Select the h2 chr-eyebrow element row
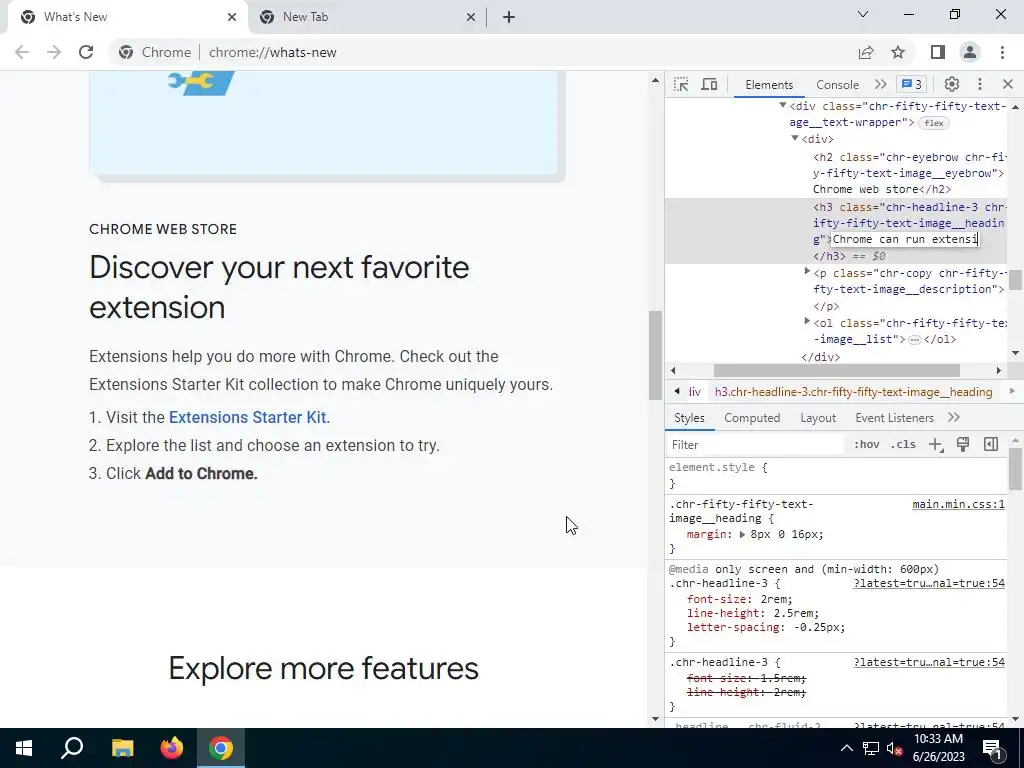 pyautogui.click(x=908, y=173)
